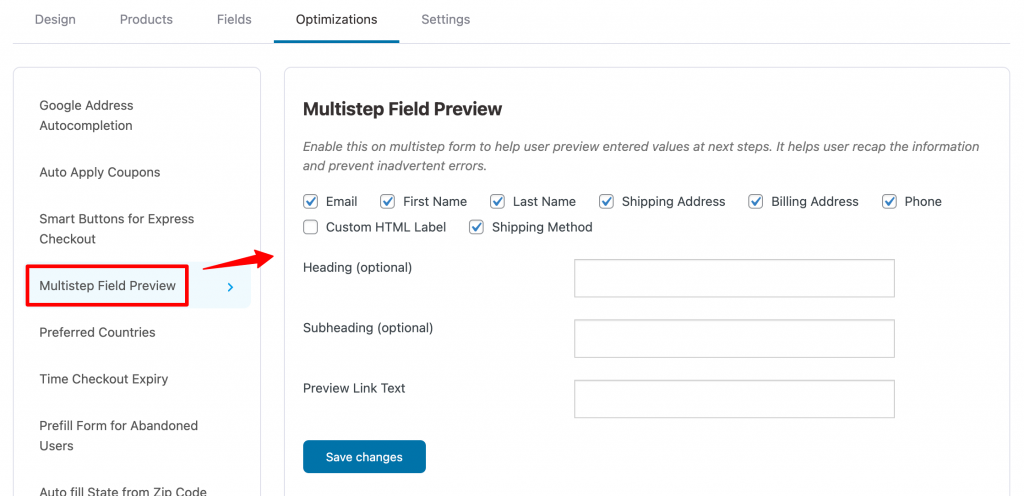Click the Save changes button

tap(364, 457)
